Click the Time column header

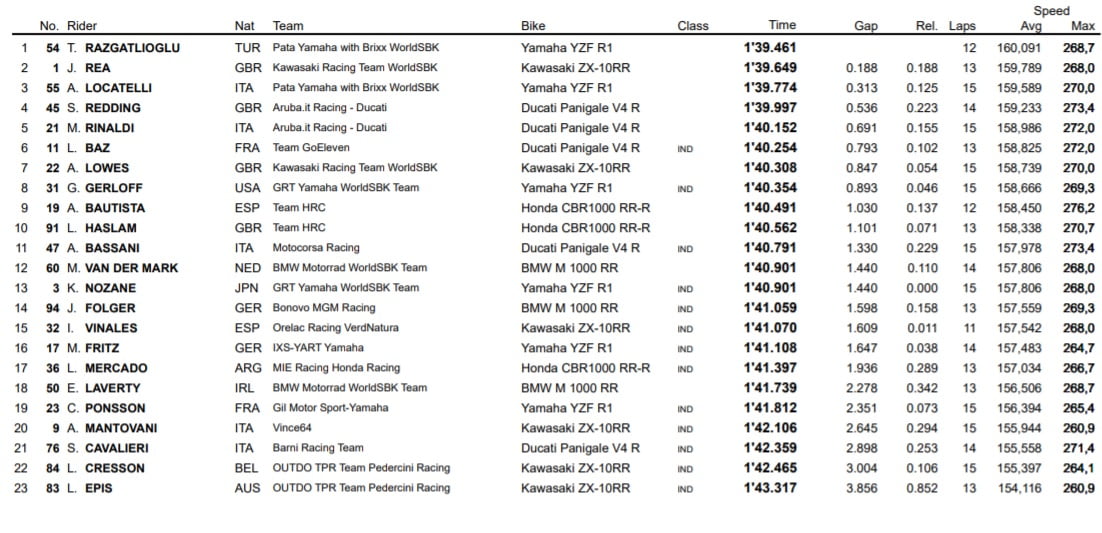782,26
